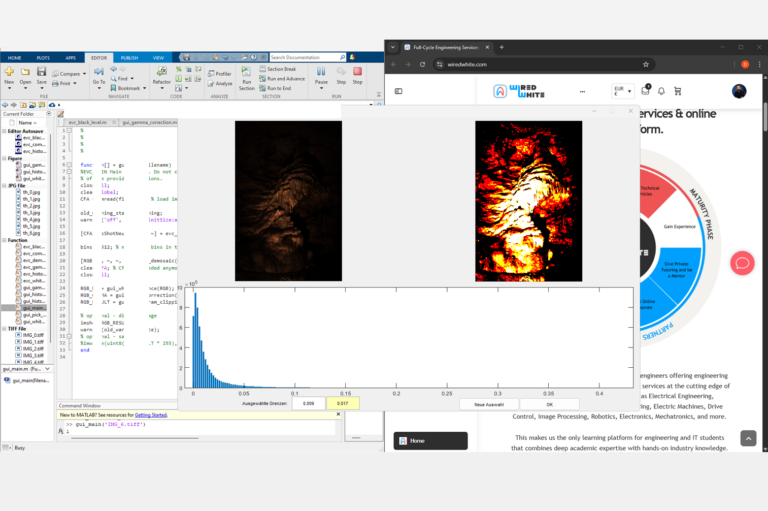Open the New dropdown arrow
768x511 pixels.
[9, 88]
